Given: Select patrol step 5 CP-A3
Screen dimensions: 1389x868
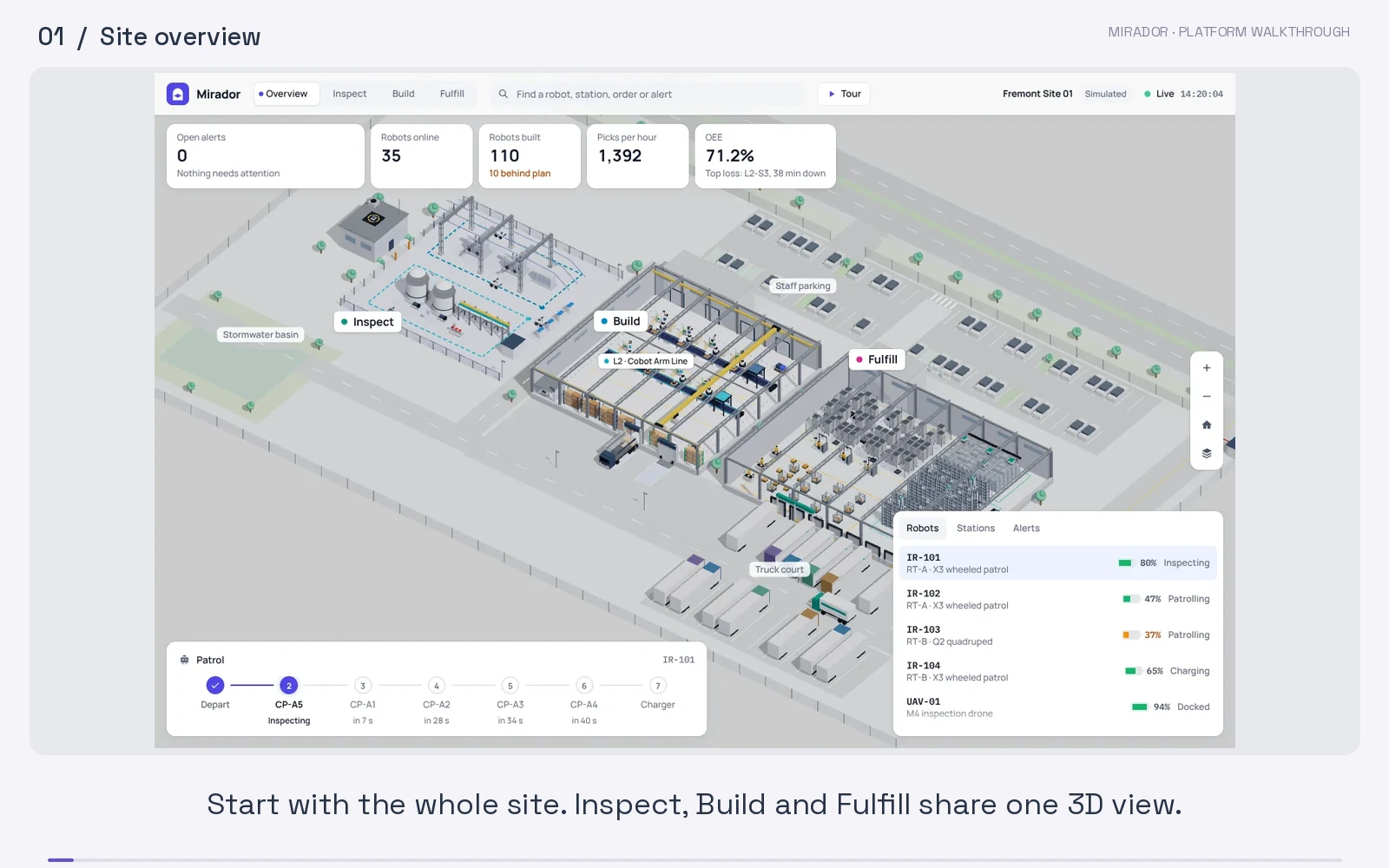Looking at the screenshot, I should (x=510, y=686).
